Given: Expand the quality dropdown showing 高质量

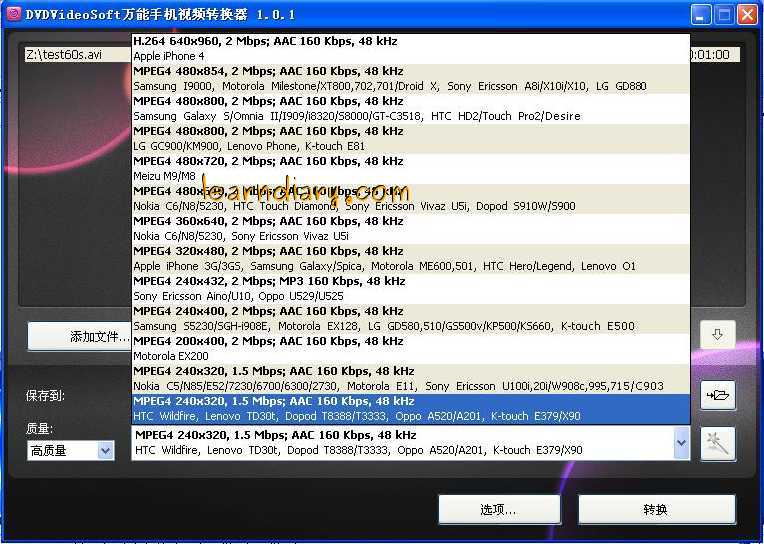Looking at the screenshot, I should (x=71, y=450).
